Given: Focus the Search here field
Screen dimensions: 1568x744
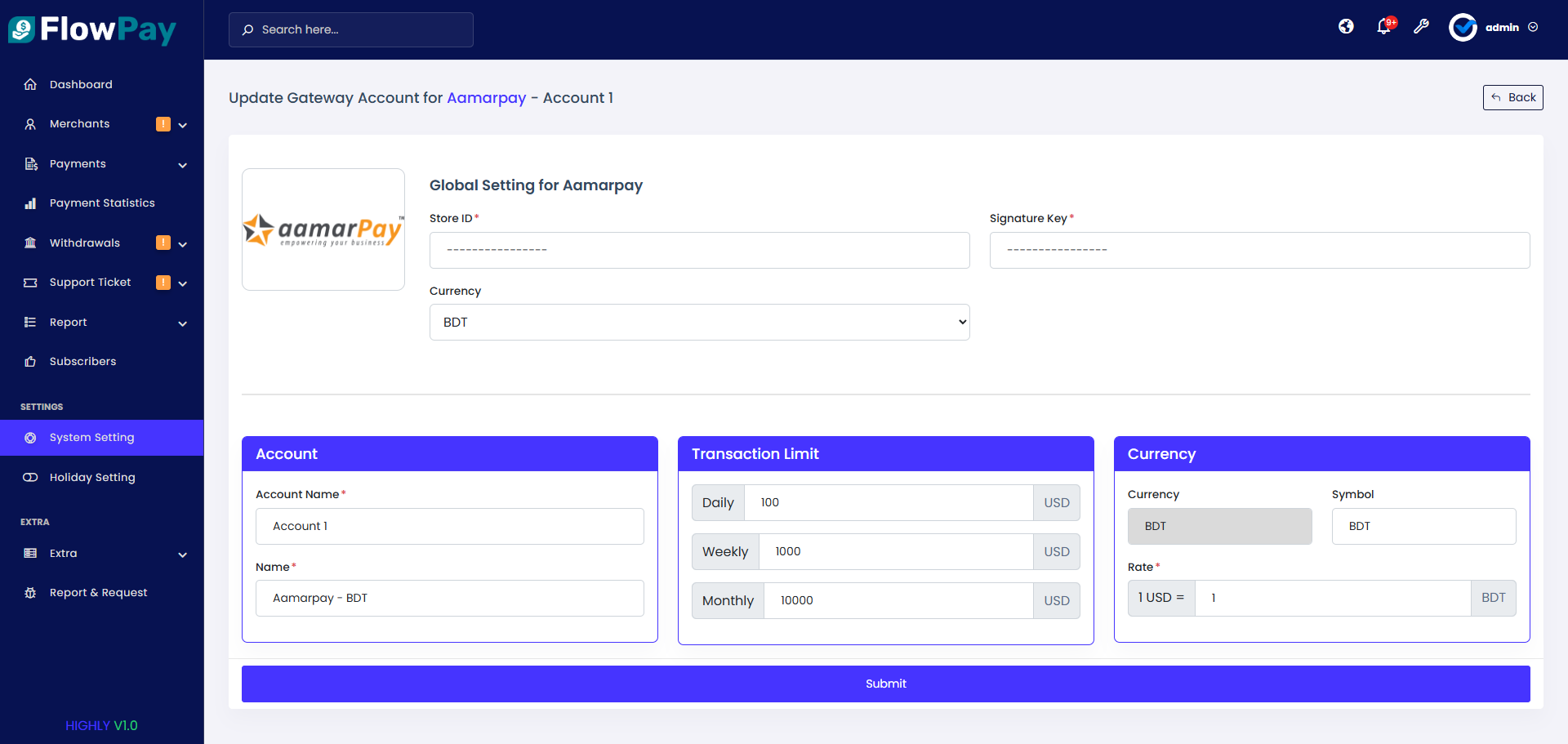Looking at the screenshot, I should coord(351,29).
